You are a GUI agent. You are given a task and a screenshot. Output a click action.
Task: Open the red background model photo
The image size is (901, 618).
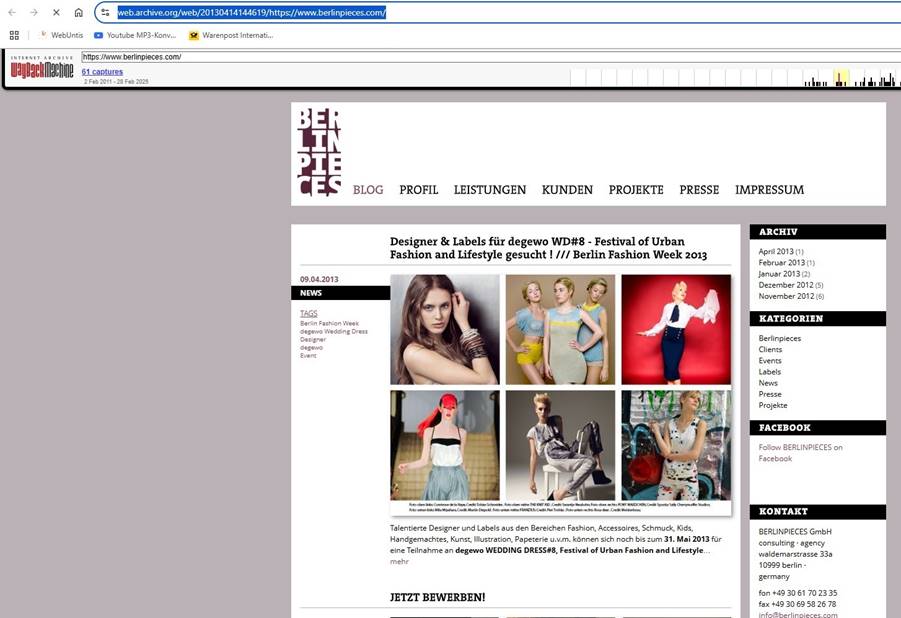tap(676, 329)
